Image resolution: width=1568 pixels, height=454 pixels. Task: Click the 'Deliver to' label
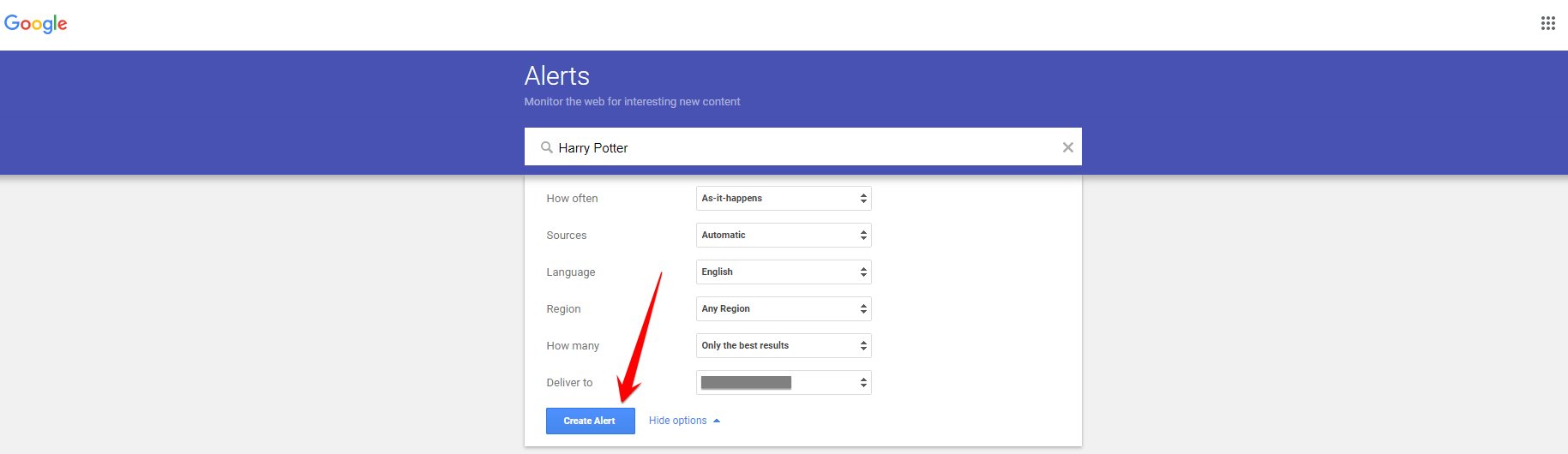tap(569, 383)
